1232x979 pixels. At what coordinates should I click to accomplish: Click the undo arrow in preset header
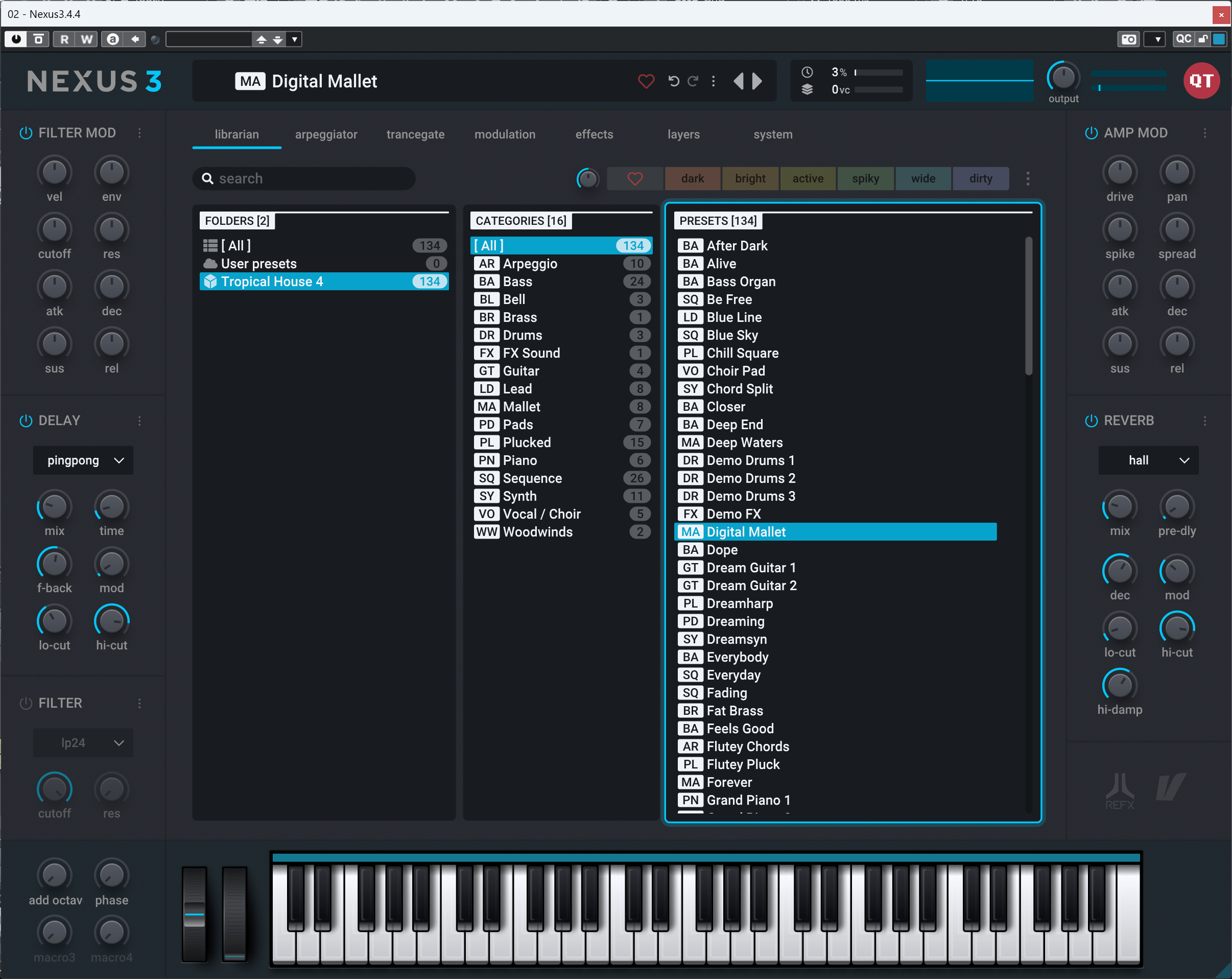[x=674, y=81]
